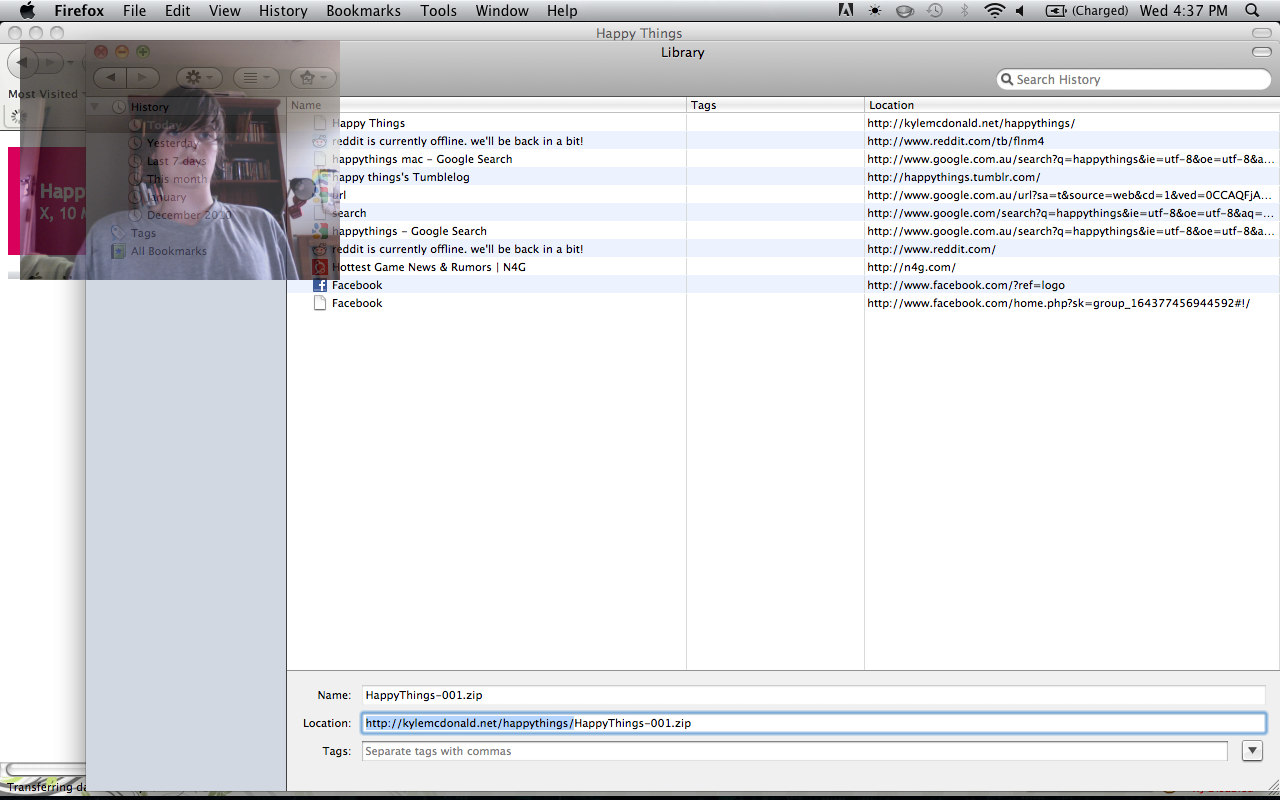Go back in Library navigation
Image resolution: width=1280 pixels, height=800 pixels.
110,78
